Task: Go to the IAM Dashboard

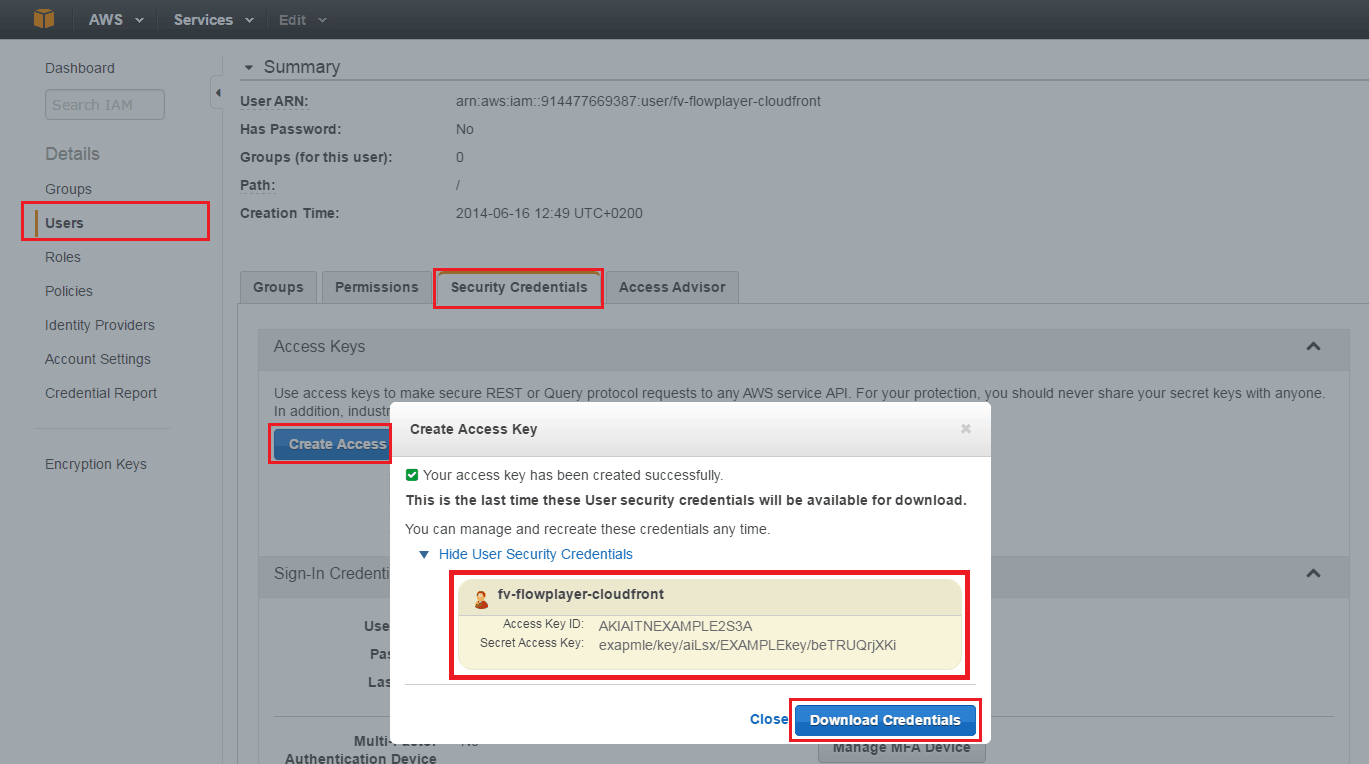Action: point(80,68)
